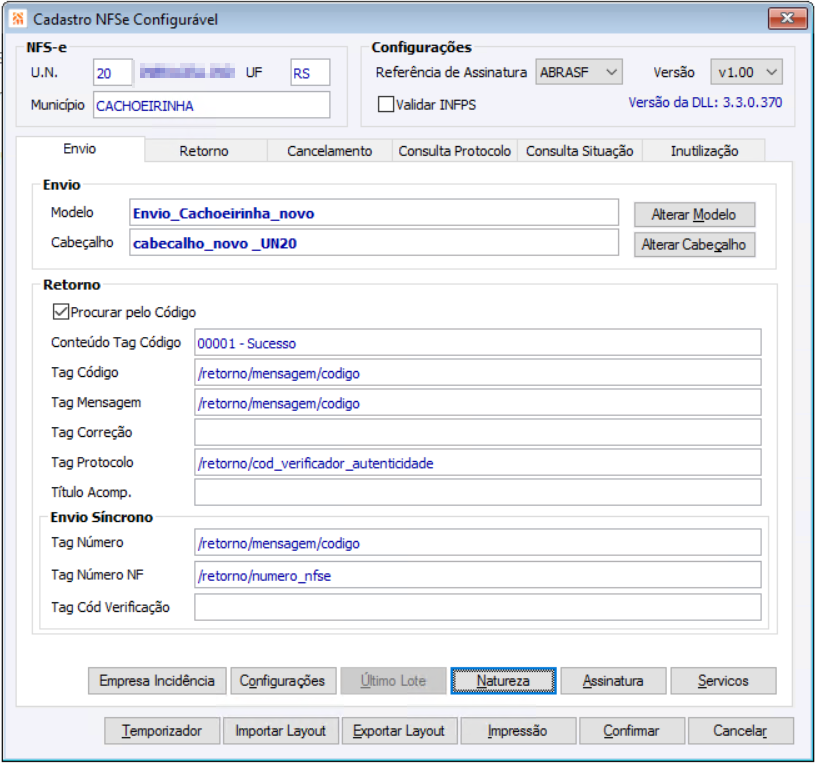
Task: Click the Configurações button
Action: coord(283,681)
